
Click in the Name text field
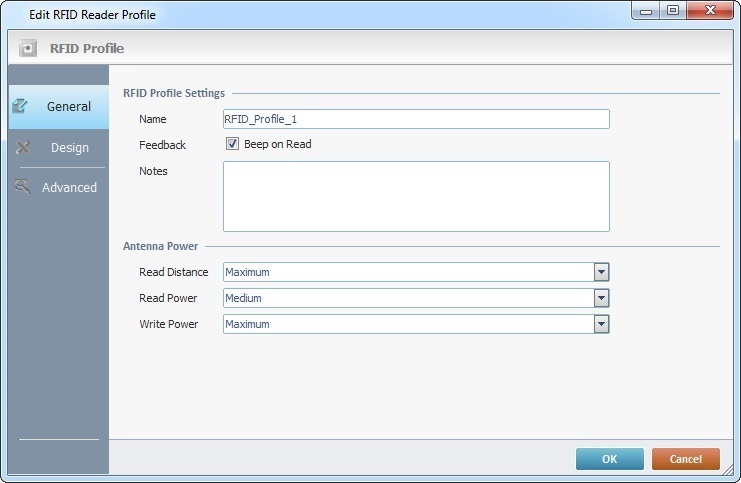pos(415,119)
